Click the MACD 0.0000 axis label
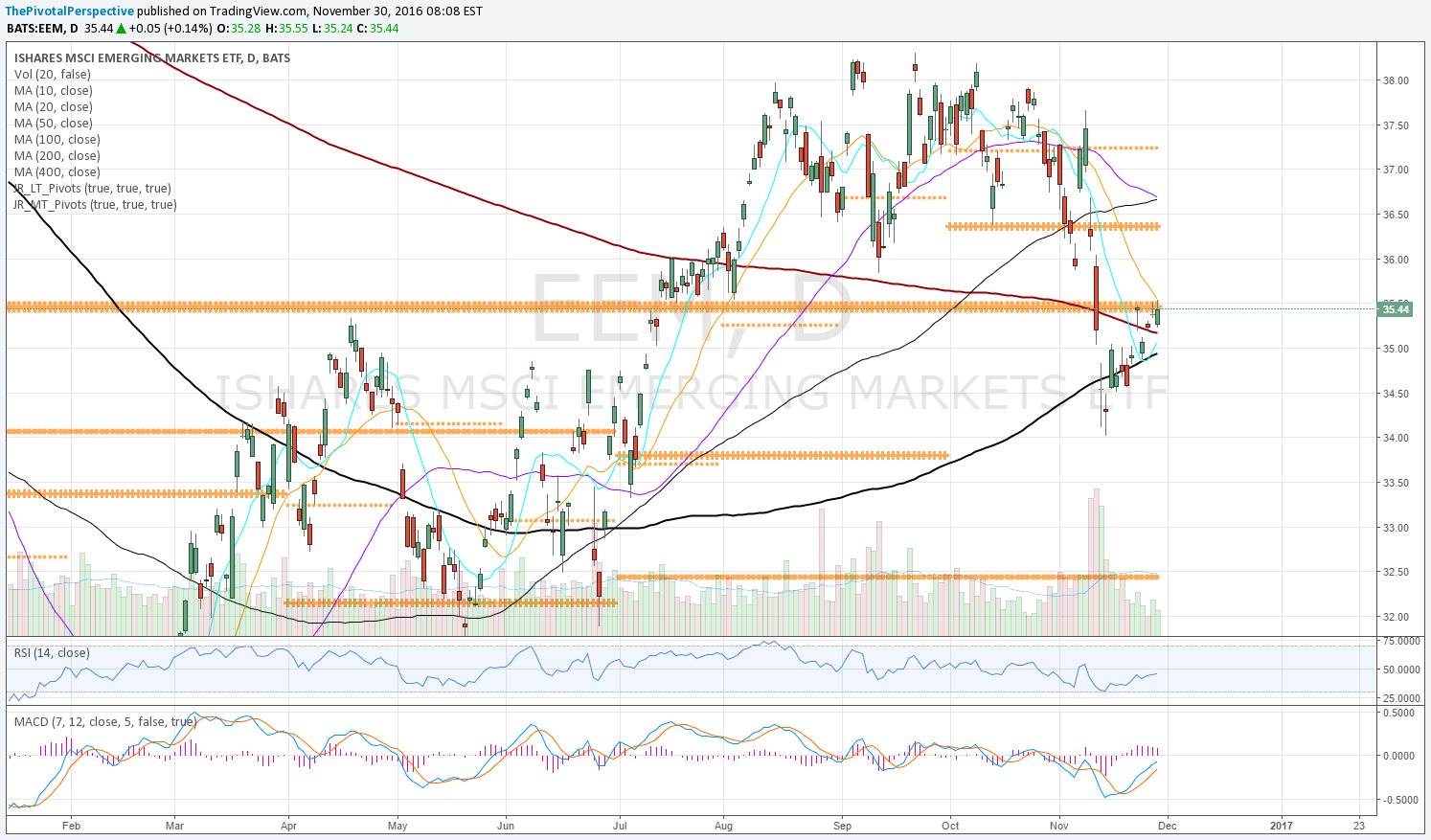The width and height of the screenshot is (1431, 840). coord(1398,756)
